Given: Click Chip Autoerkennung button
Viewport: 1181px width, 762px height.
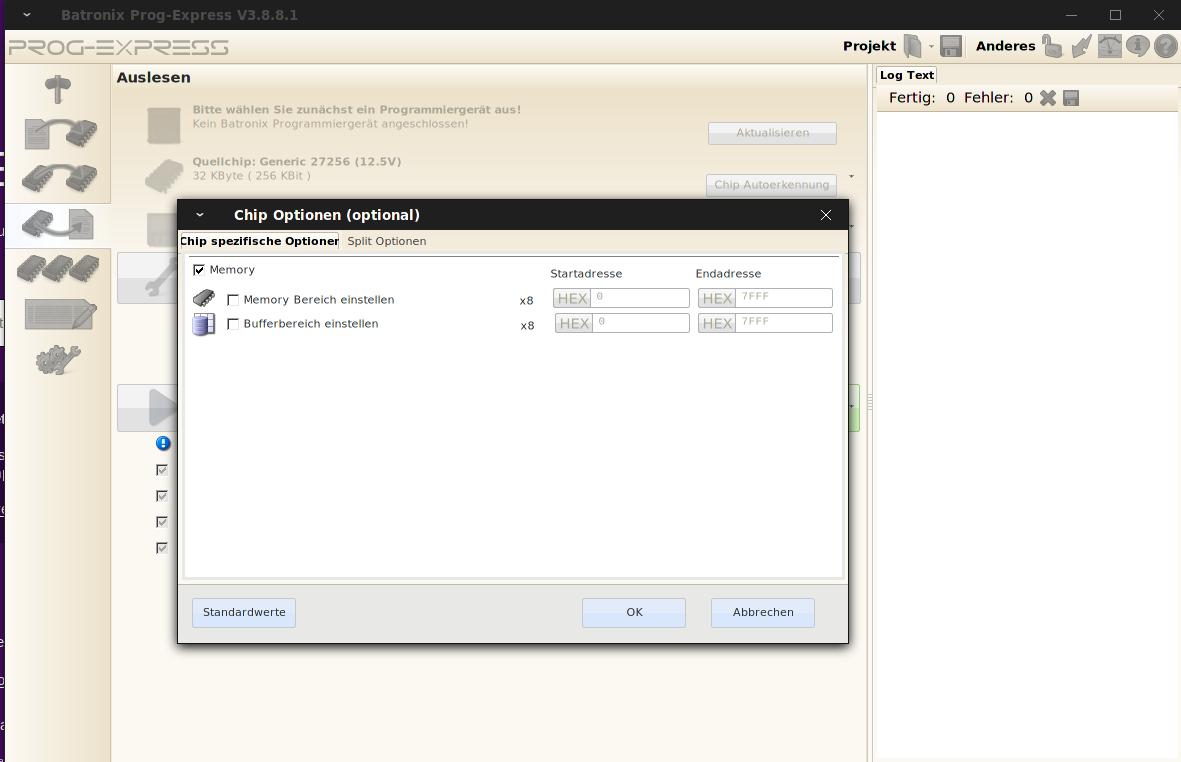Looking at the screenshot, I should 771,185.
